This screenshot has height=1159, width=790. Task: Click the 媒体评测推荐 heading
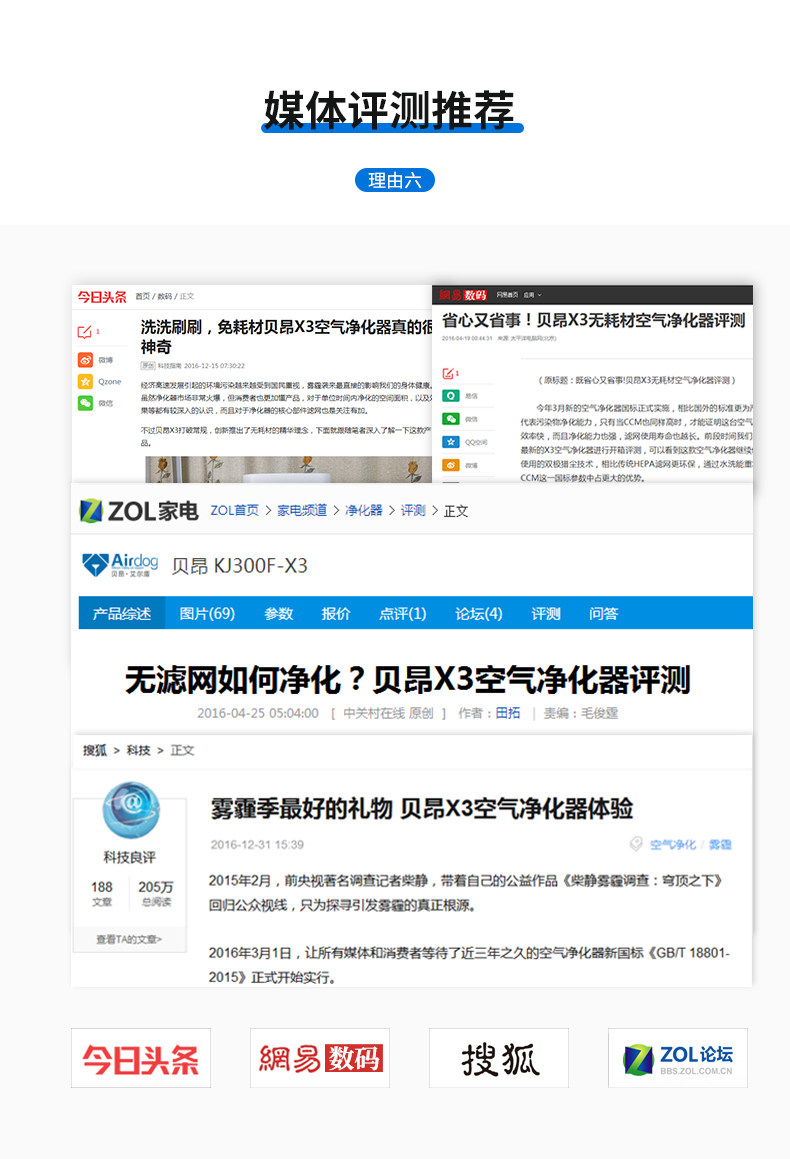pyautogui.click(x=389, y=110)
